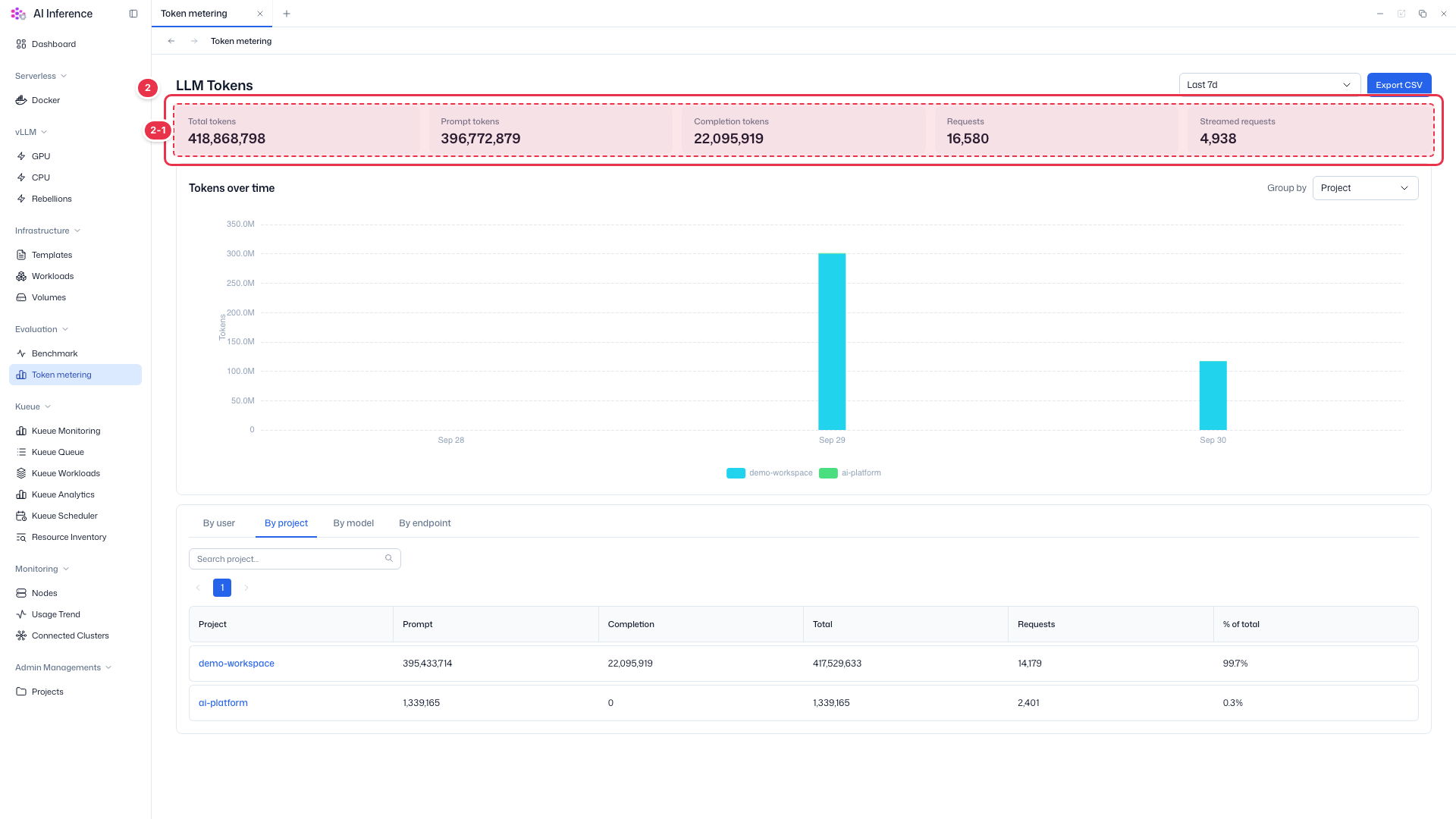Close the Token metering tab
The height and width of the screenshot is (819, 1456).
click(260, 14)
